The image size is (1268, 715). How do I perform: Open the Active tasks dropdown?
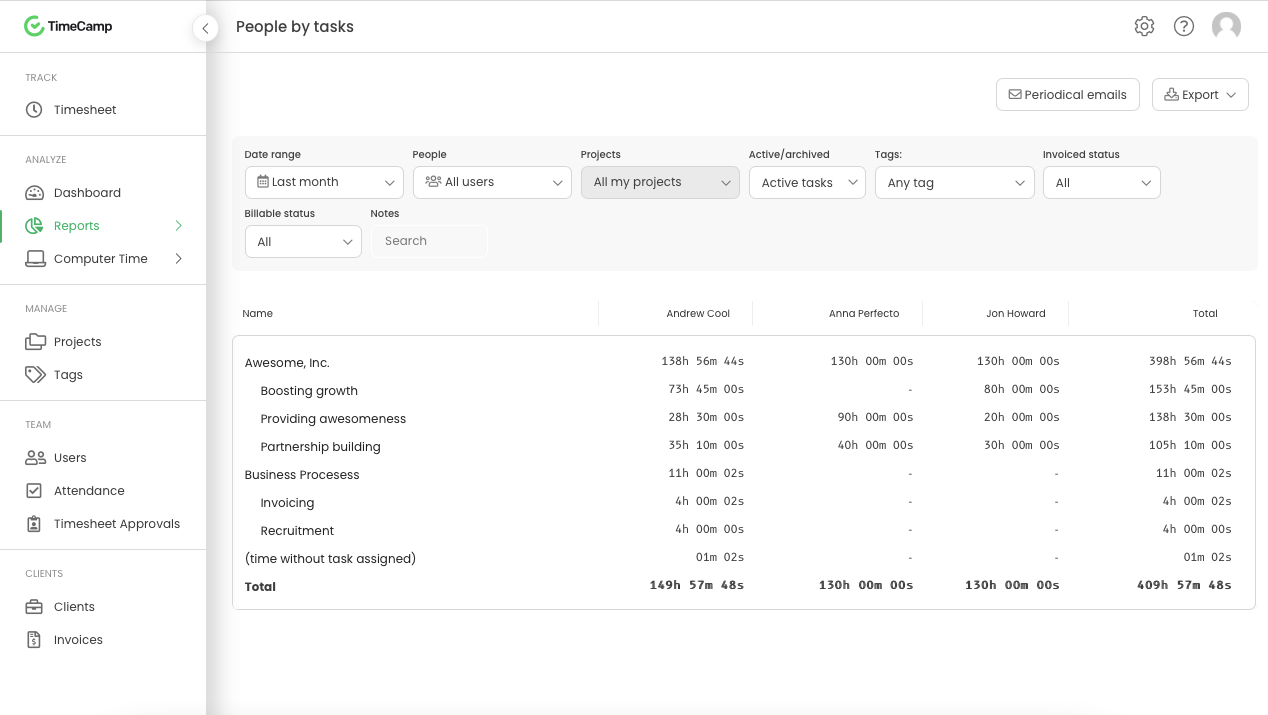point(807,183)
